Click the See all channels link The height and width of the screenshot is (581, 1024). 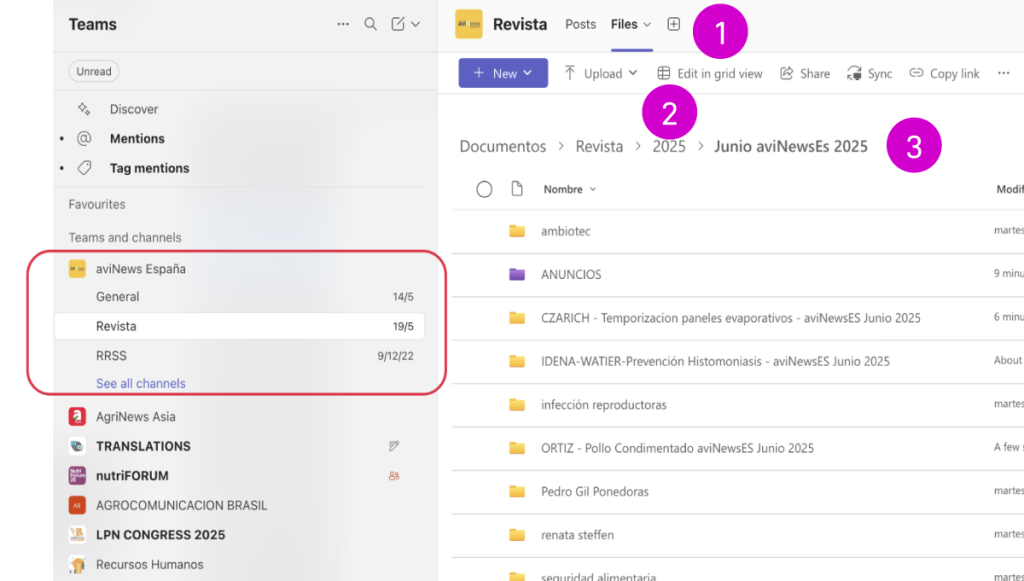click(140, 383)
